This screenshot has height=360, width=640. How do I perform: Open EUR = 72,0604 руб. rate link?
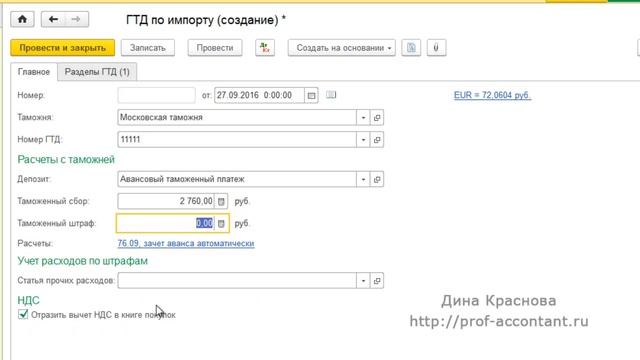(492, 95)
